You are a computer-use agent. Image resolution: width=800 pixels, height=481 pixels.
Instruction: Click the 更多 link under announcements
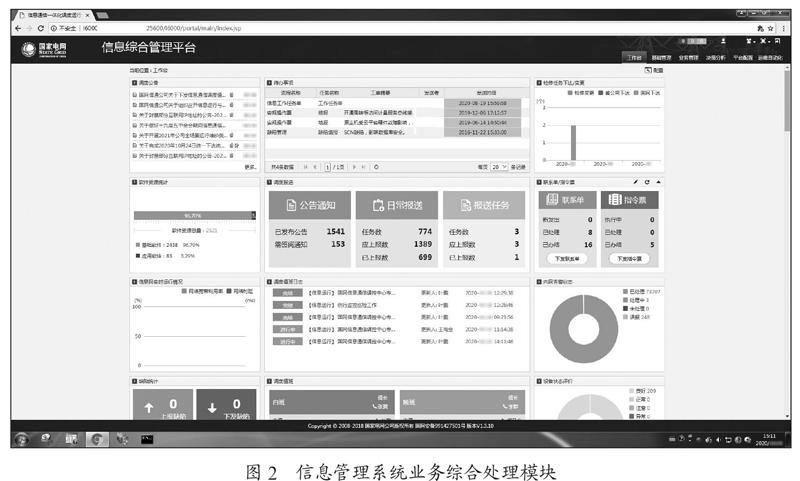(250, 167)
